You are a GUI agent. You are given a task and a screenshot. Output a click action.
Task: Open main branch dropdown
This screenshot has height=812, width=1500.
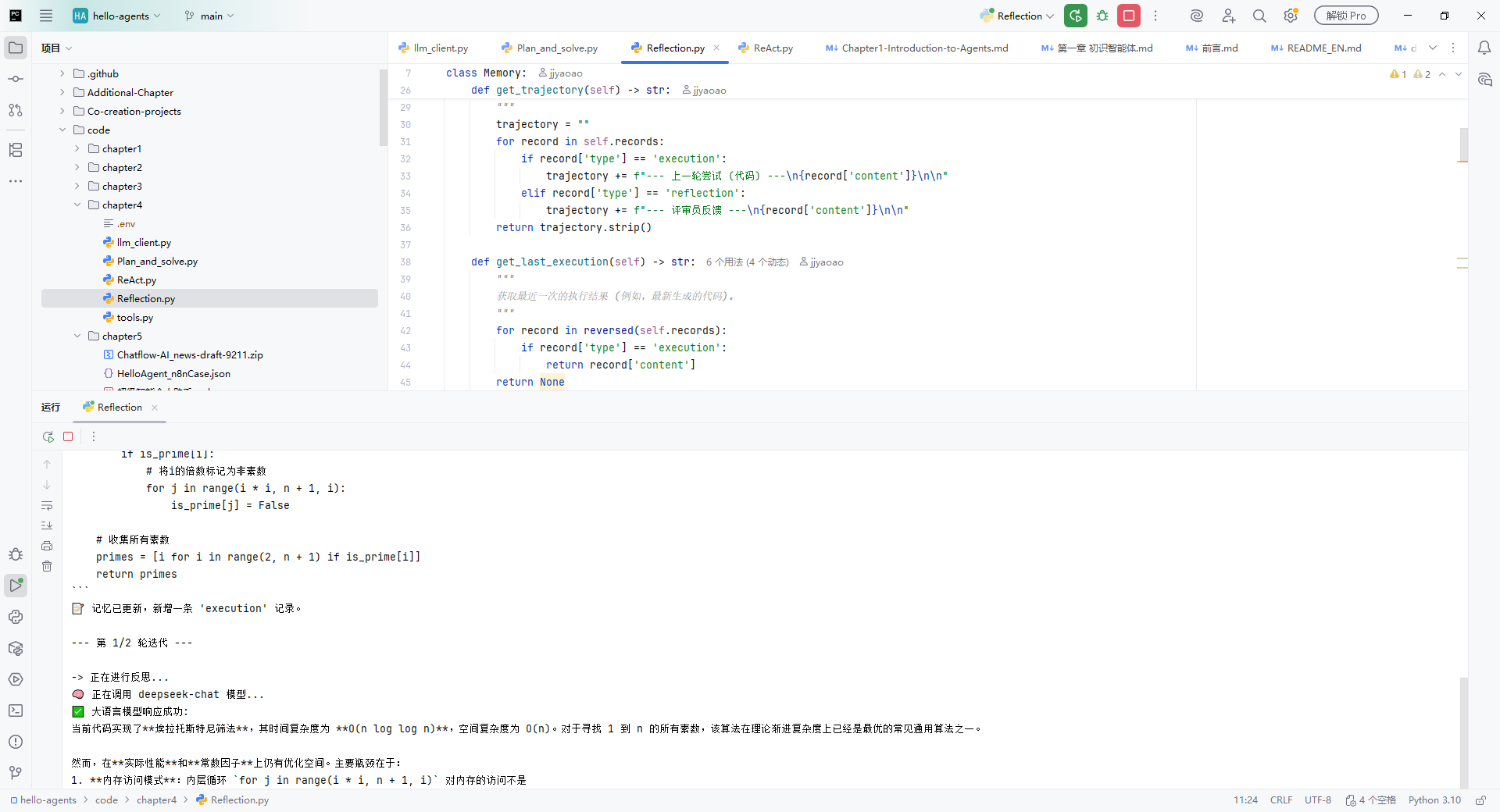209,16
